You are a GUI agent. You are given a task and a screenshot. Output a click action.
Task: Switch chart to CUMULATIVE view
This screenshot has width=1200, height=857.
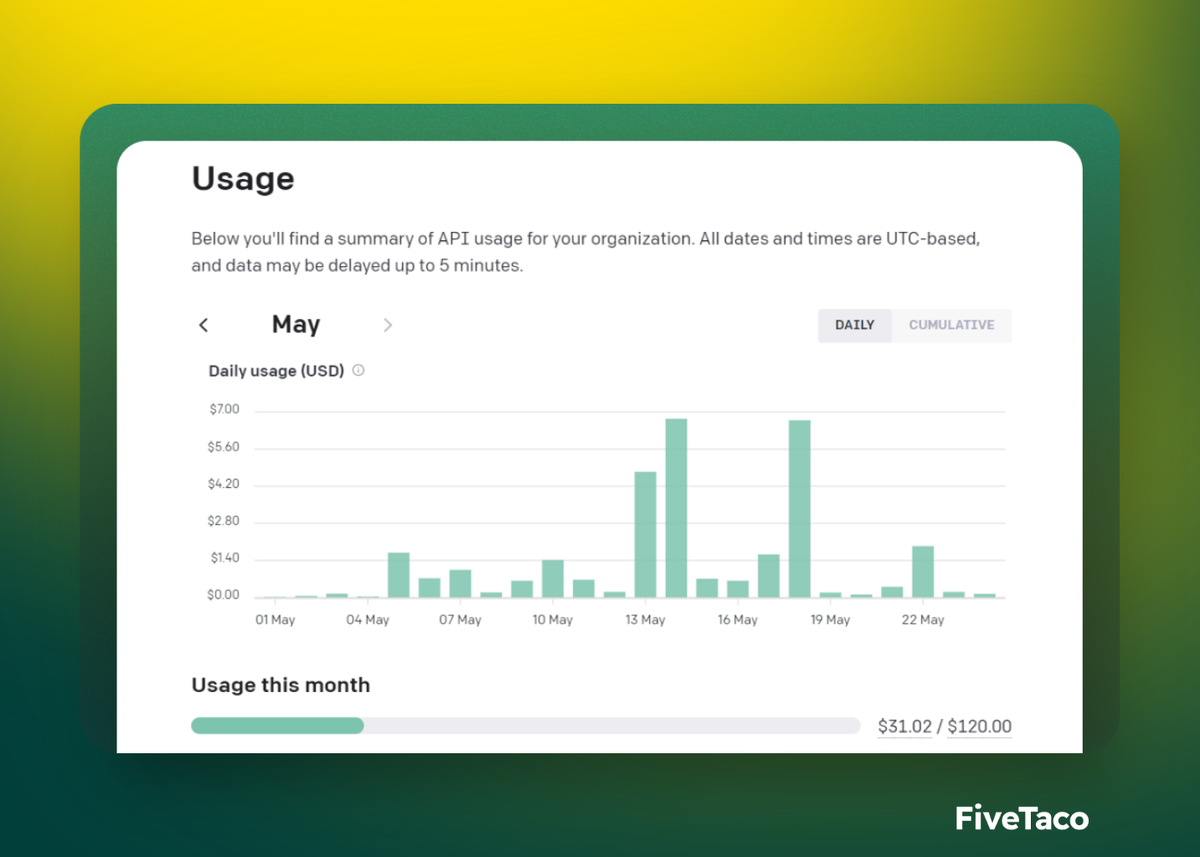coord(951,325)
